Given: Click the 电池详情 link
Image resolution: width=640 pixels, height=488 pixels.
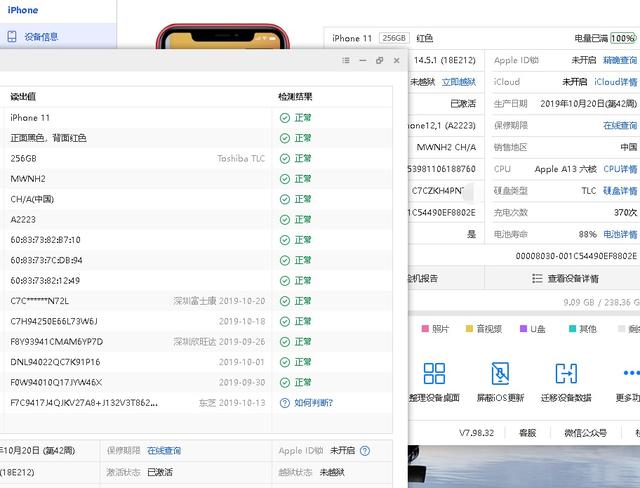Looking at the screenshot, I should [619, 234].
